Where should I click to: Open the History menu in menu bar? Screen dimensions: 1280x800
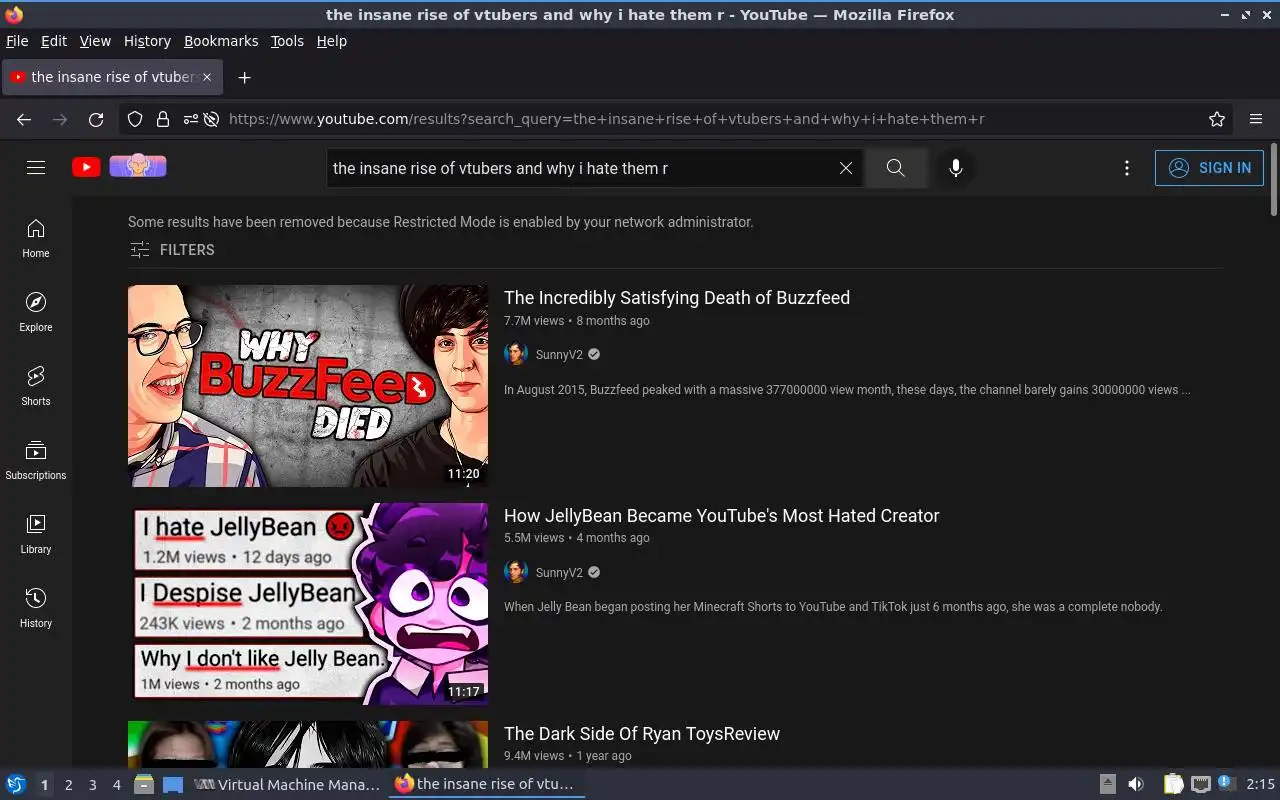(x=147, y=41)
